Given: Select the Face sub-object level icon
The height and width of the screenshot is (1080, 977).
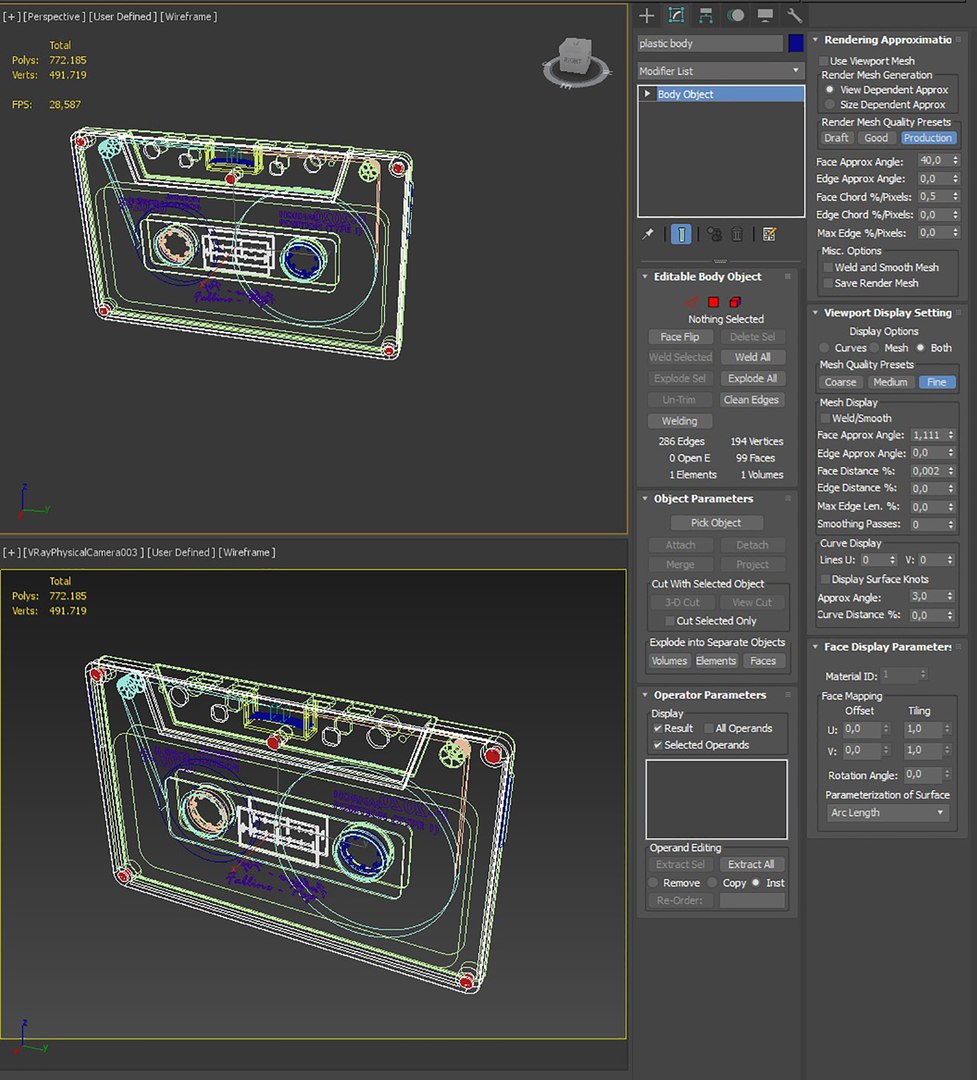Looking at the screenshot, I should pyautogui.click(x=713, y=302).
